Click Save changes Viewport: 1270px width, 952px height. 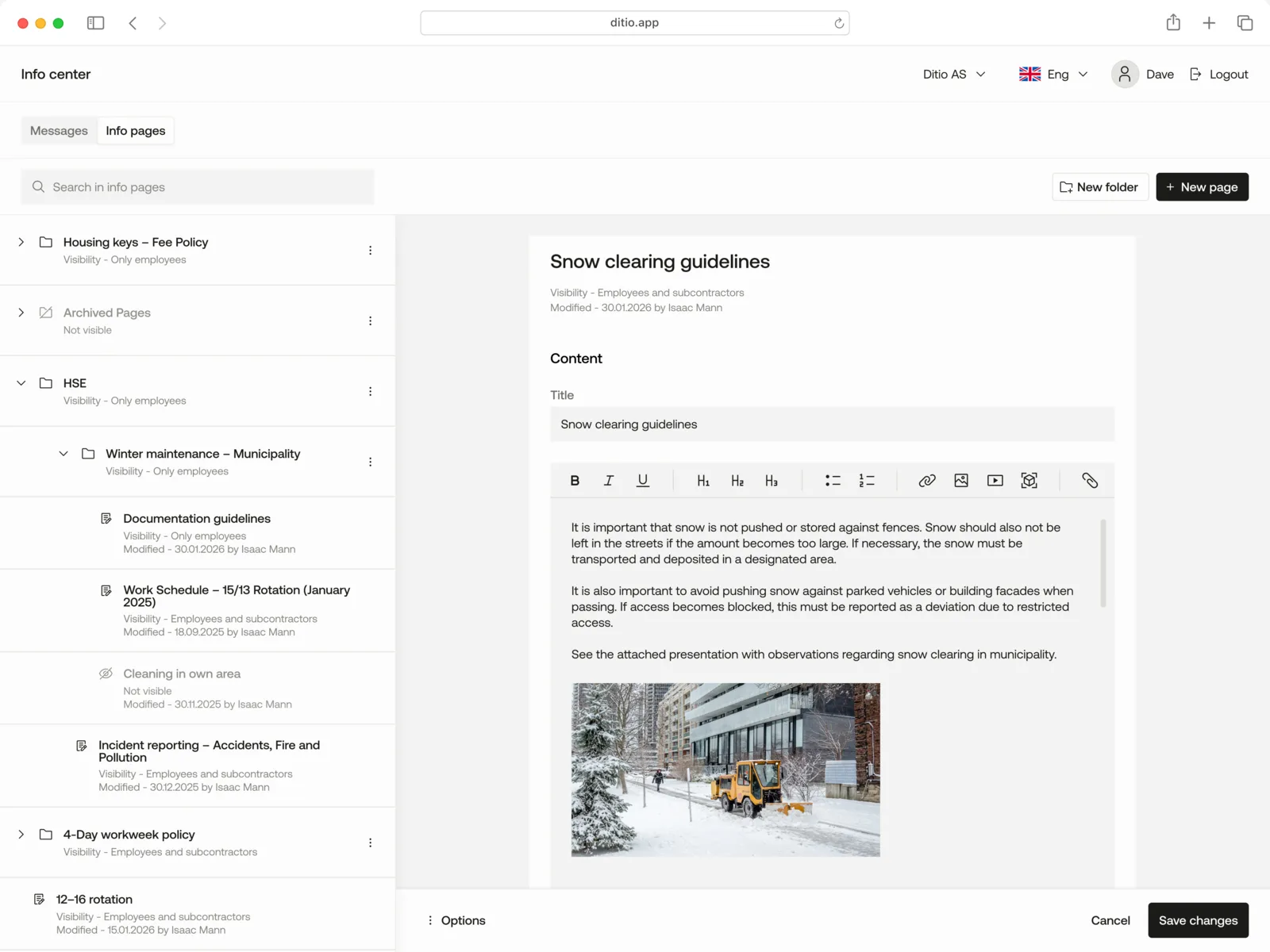[1198, 920]
